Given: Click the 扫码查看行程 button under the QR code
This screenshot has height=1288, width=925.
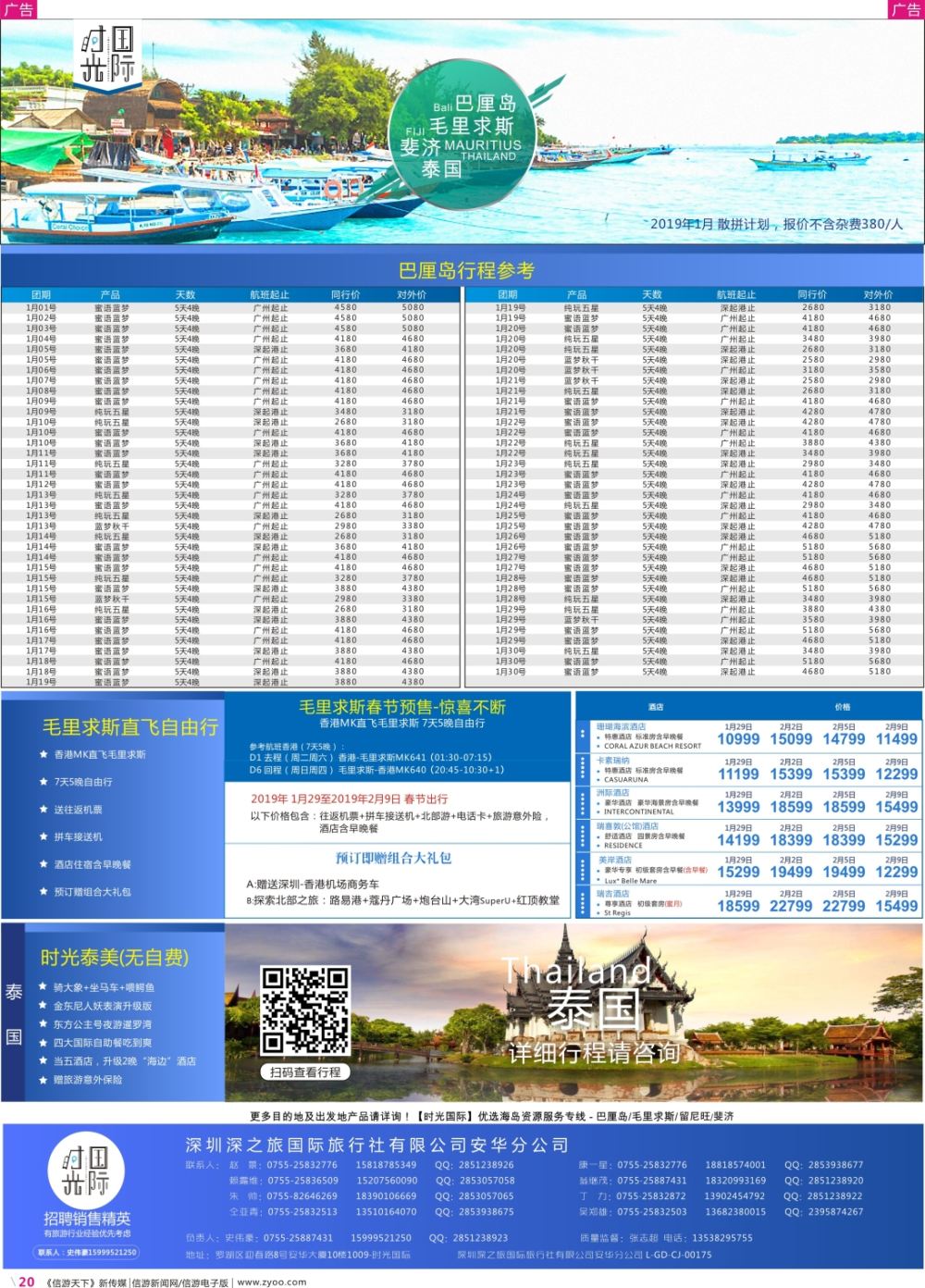Looking at the screenshot, I should pyautogui.click(x=305, y=1071).
